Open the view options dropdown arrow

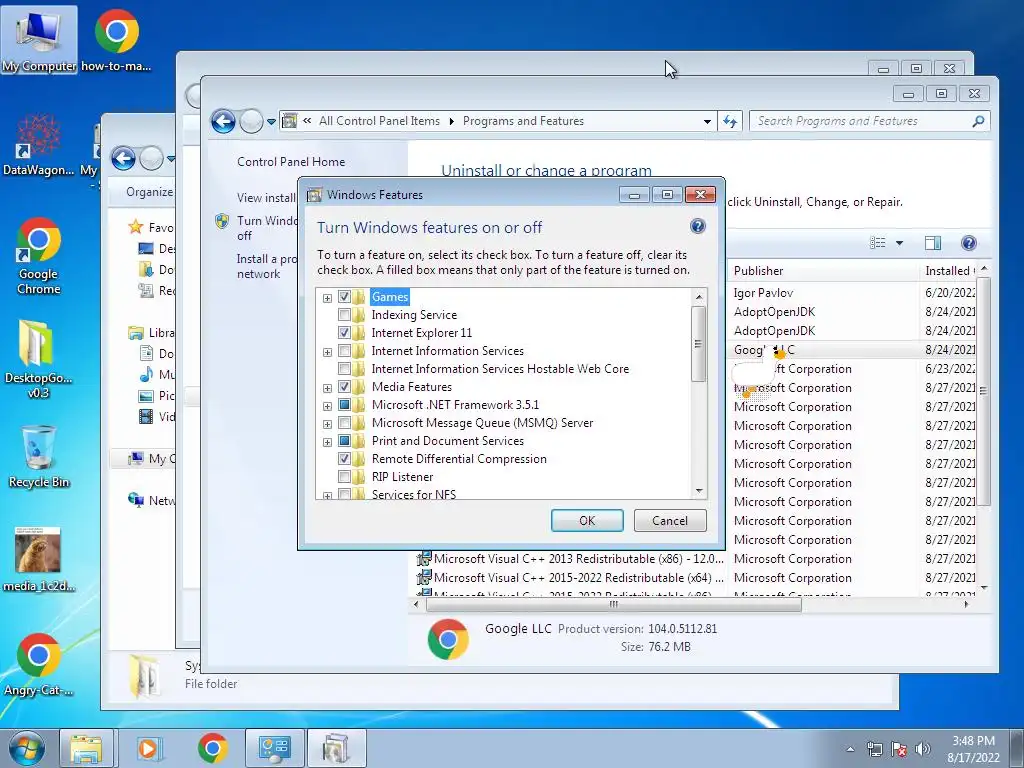tap(899, 243)
